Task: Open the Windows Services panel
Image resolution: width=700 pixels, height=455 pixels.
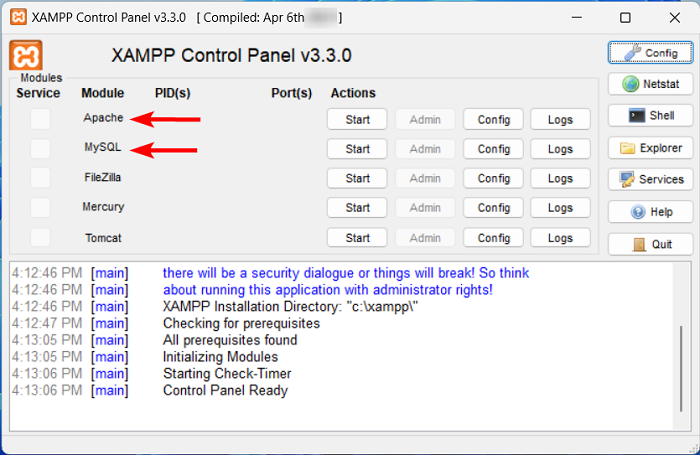Action: (650, 179)
